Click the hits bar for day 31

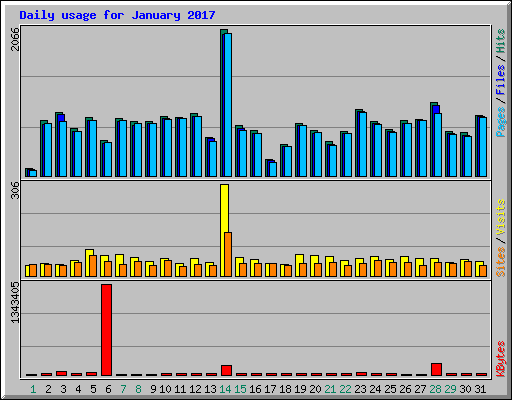[479, 146]
